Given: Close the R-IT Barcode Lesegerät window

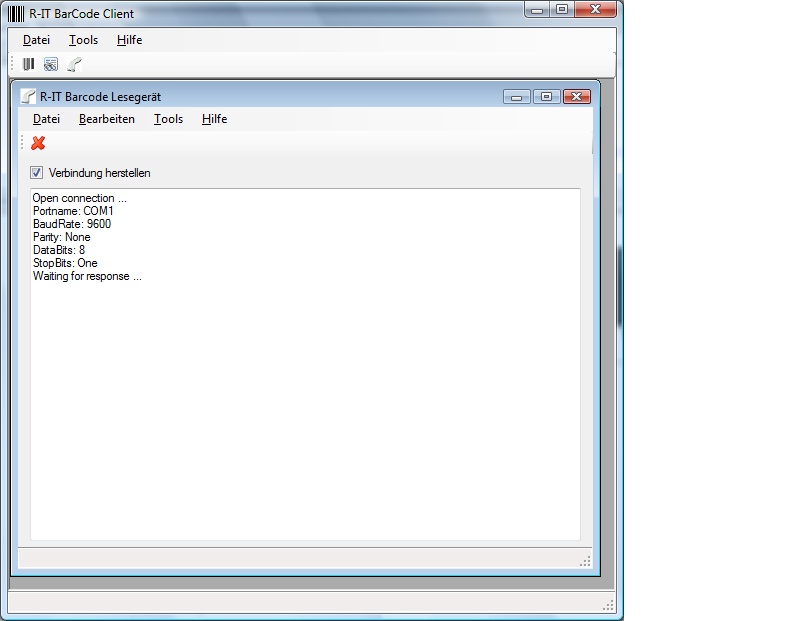Looking at the screenshot, I should pyautogui.click(x=577, y=96).
